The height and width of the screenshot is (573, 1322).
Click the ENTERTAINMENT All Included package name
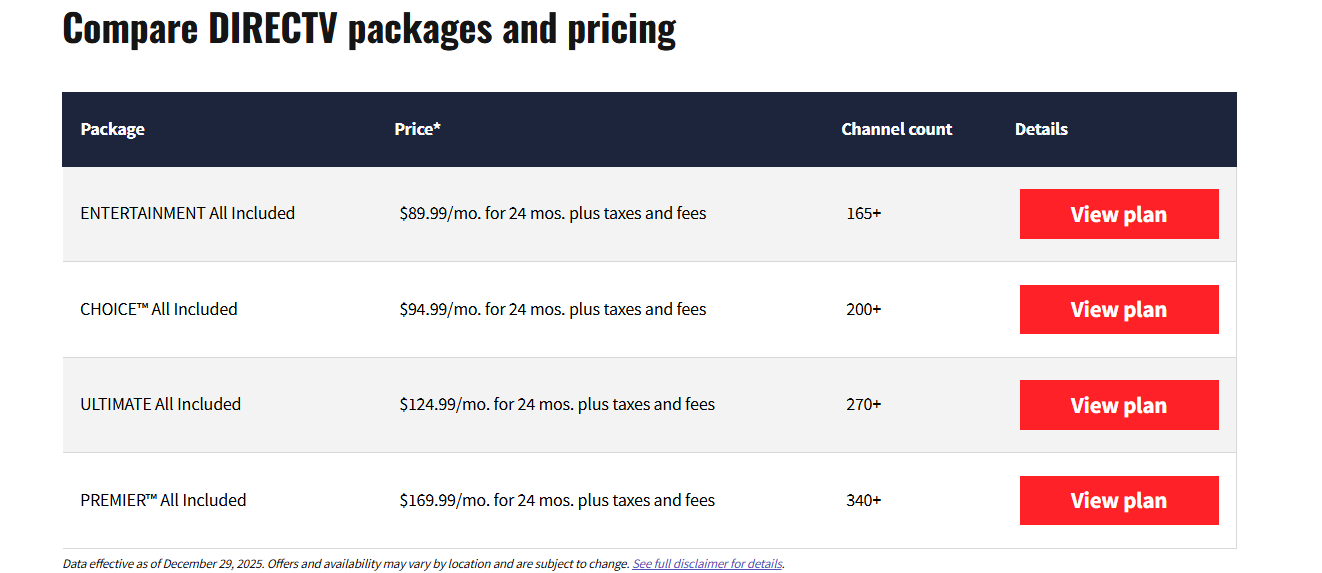point(187,213)
